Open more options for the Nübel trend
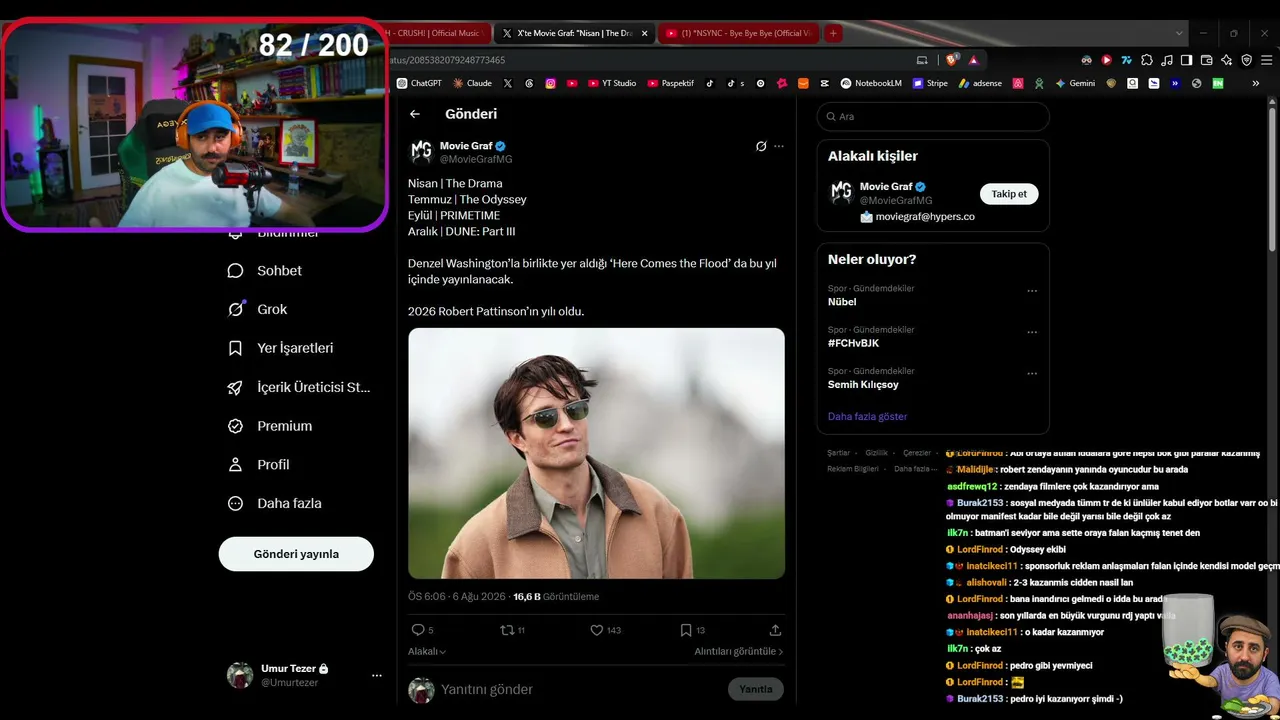This screenshot has height=720, width=1280. tap(1032, 291)
